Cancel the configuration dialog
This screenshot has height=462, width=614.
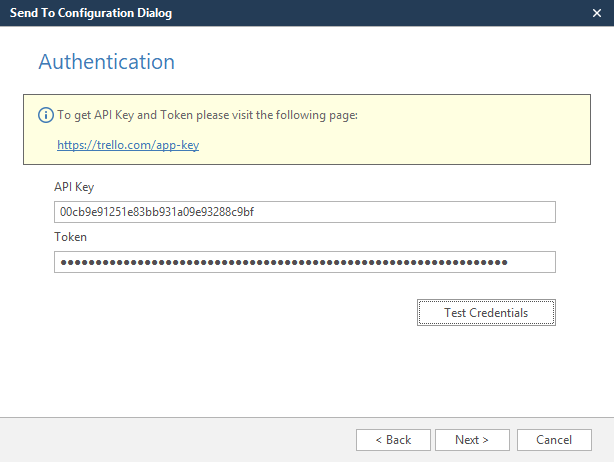pyautogui.click(x=553, y=440)
